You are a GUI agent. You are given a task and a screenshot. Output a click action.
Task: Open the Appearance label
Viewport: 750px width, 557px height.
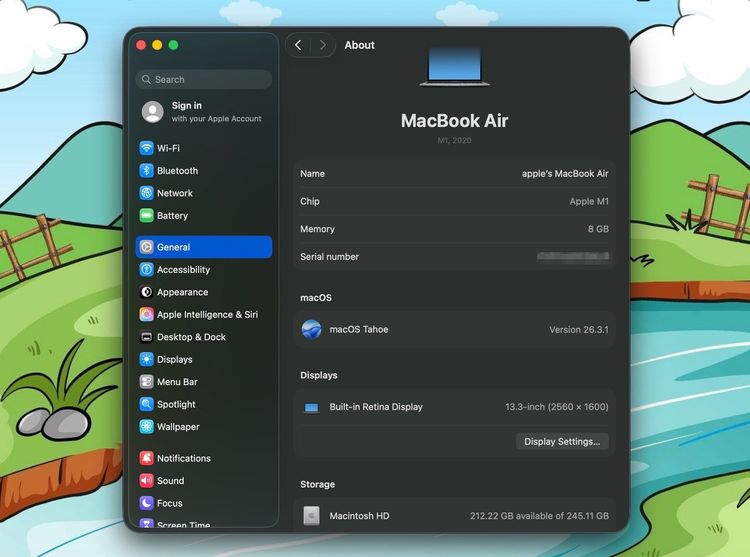(183, 292)
